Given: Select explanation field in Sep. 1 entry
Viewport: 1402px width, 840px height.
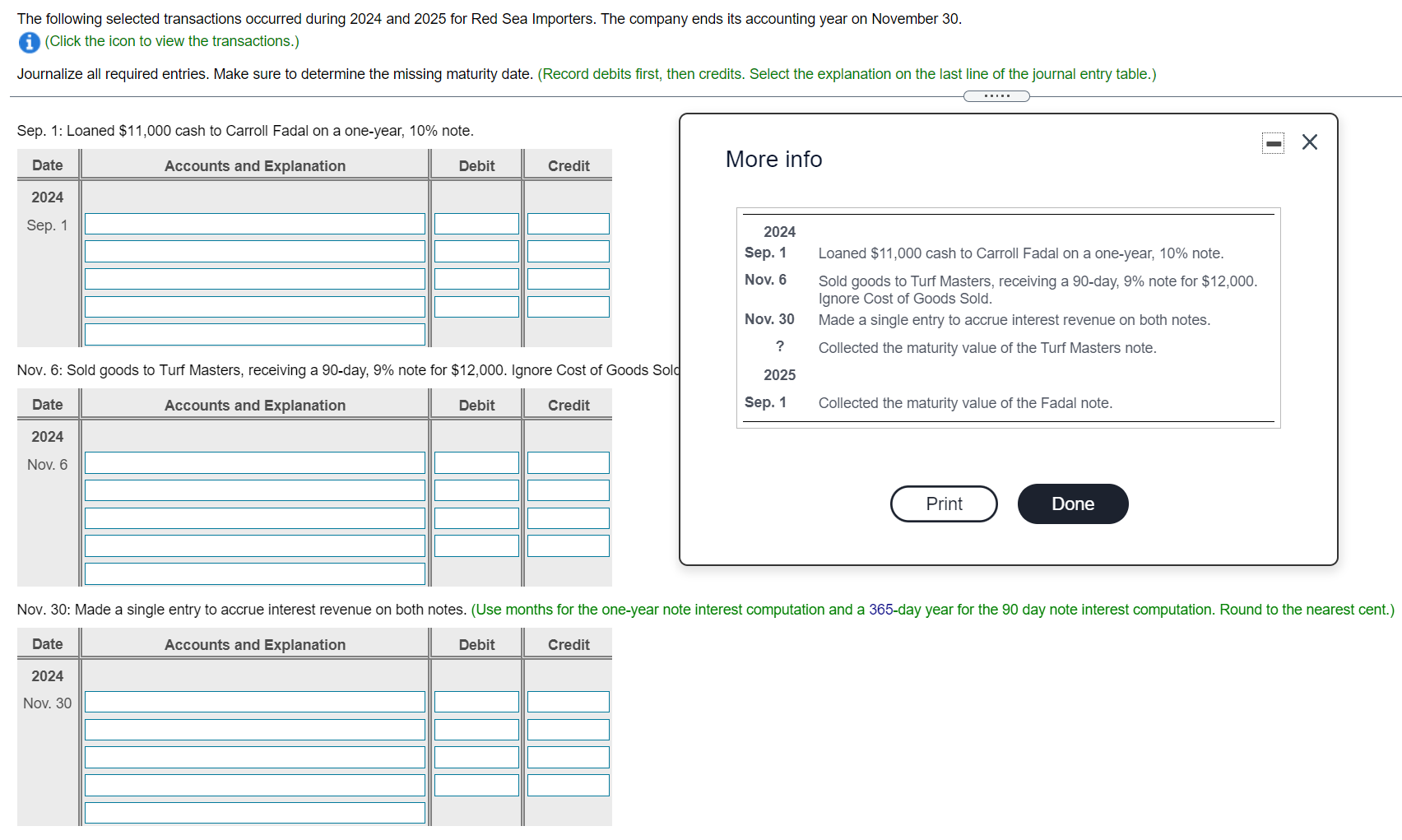Looking at the screenshot, I should 255,334.
